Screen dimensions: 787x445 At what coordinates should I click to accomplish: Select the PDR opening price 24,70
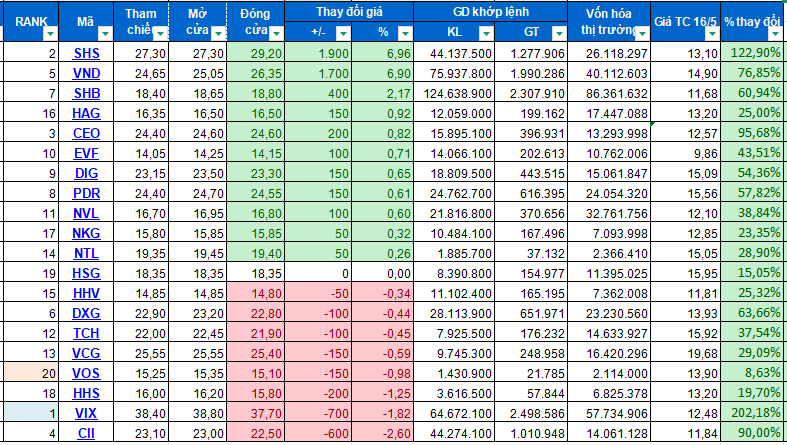click(x=198, y=193)
